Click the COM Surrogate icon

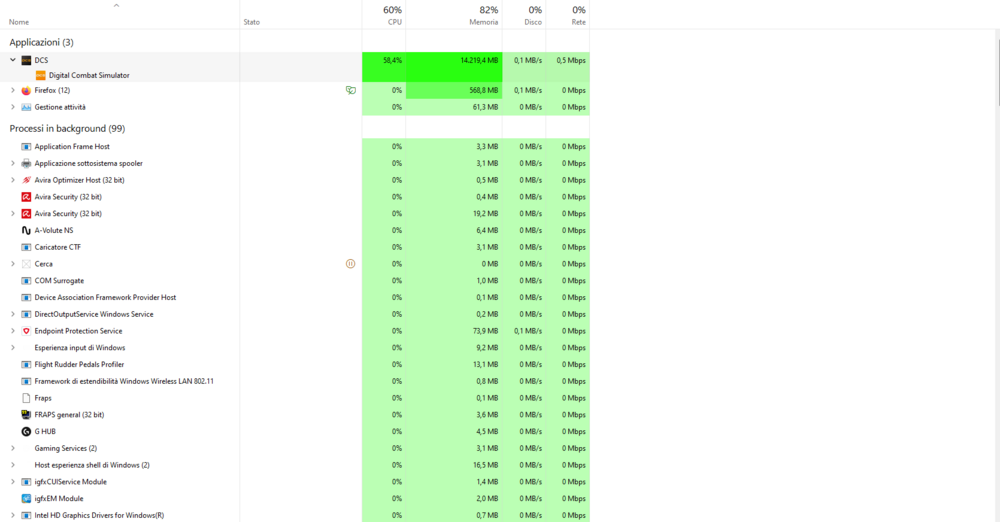(26, 281)
